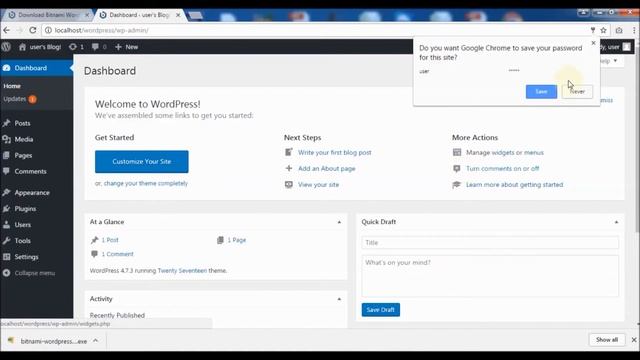Open Home under Dashboard menu
The width and height of the screenshot is (640, 360).
12,86
